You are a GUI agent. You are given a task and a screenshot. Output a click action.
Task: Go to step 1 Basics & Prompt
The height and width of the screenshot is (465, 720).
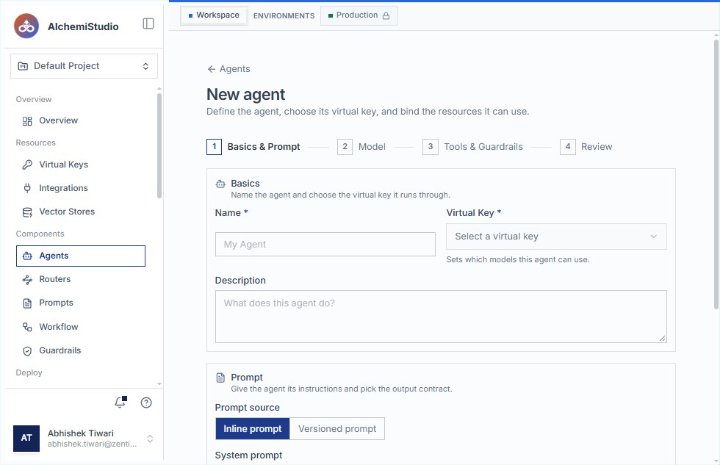253,147
